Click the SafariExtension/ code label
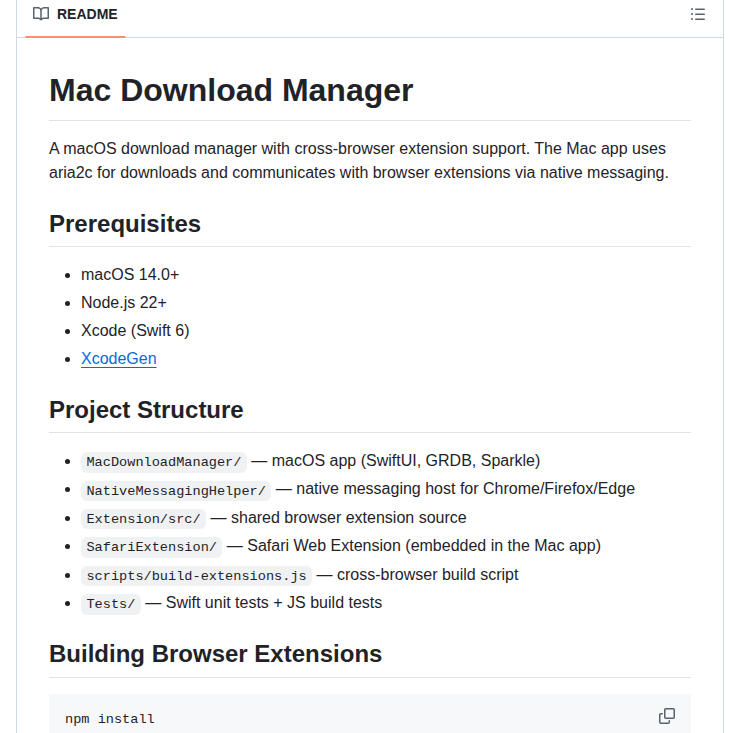The image size is (740, 733). coord(151,547)
